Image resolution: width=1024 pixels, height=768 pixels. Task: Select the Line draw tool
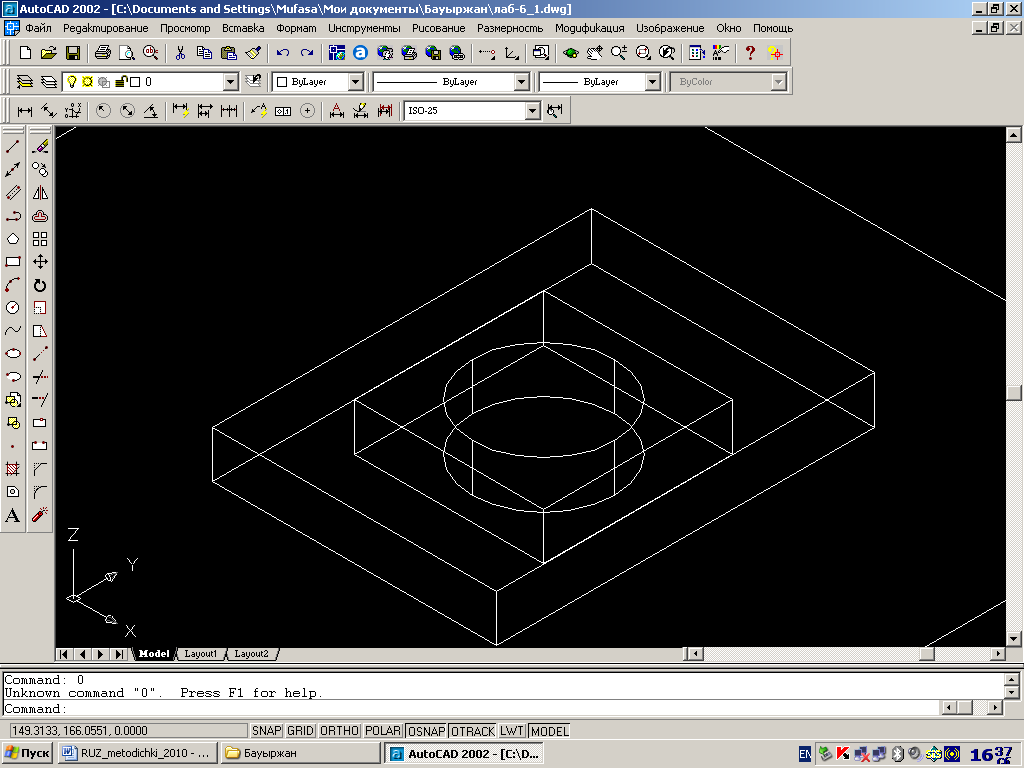[x=13, y=146]
